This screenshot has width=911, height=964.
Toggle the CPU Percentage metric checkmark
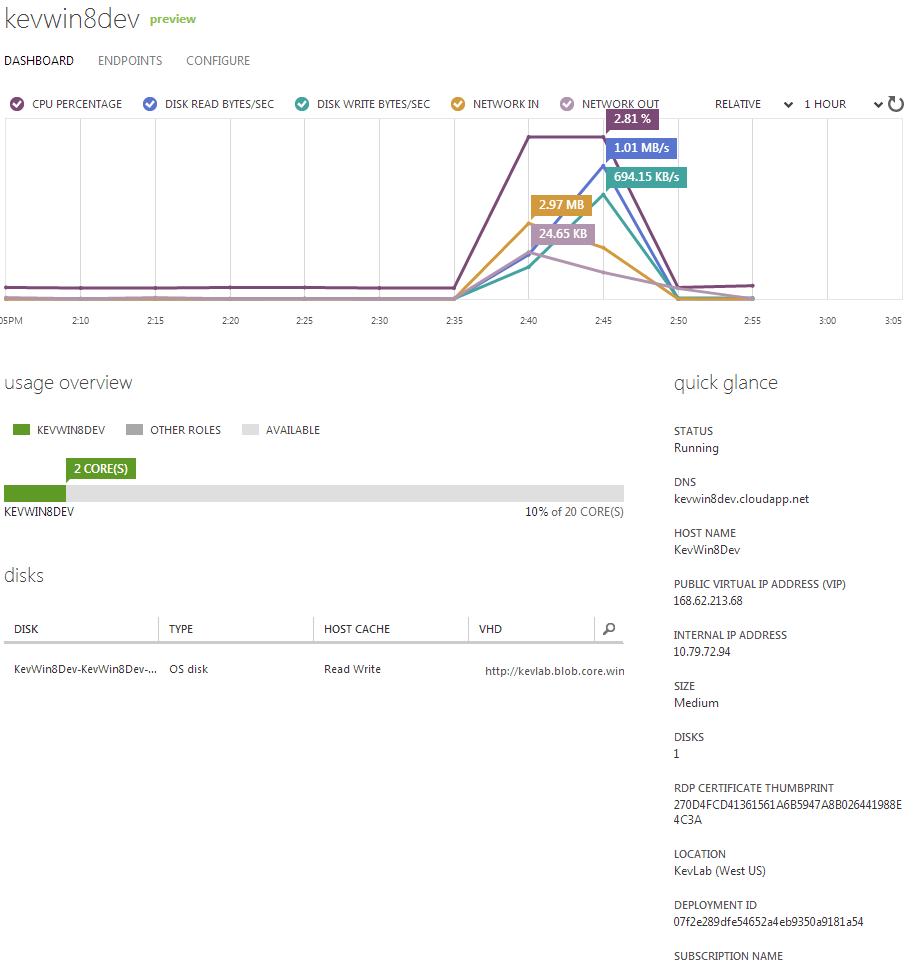pos(17,104)
